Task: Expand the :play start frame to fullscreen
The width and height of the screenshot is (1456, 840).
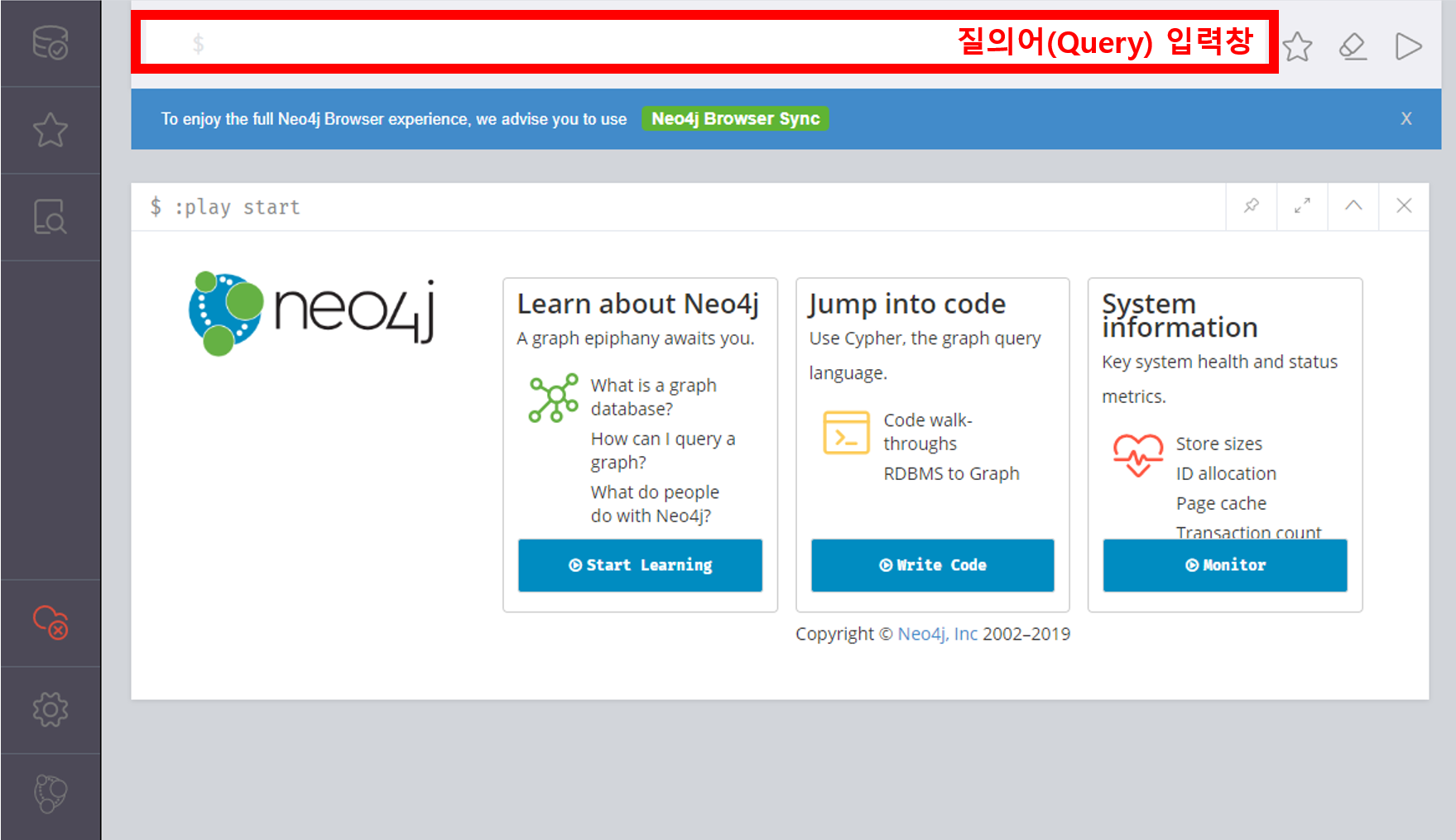Action: click(x=1302, y=206)
